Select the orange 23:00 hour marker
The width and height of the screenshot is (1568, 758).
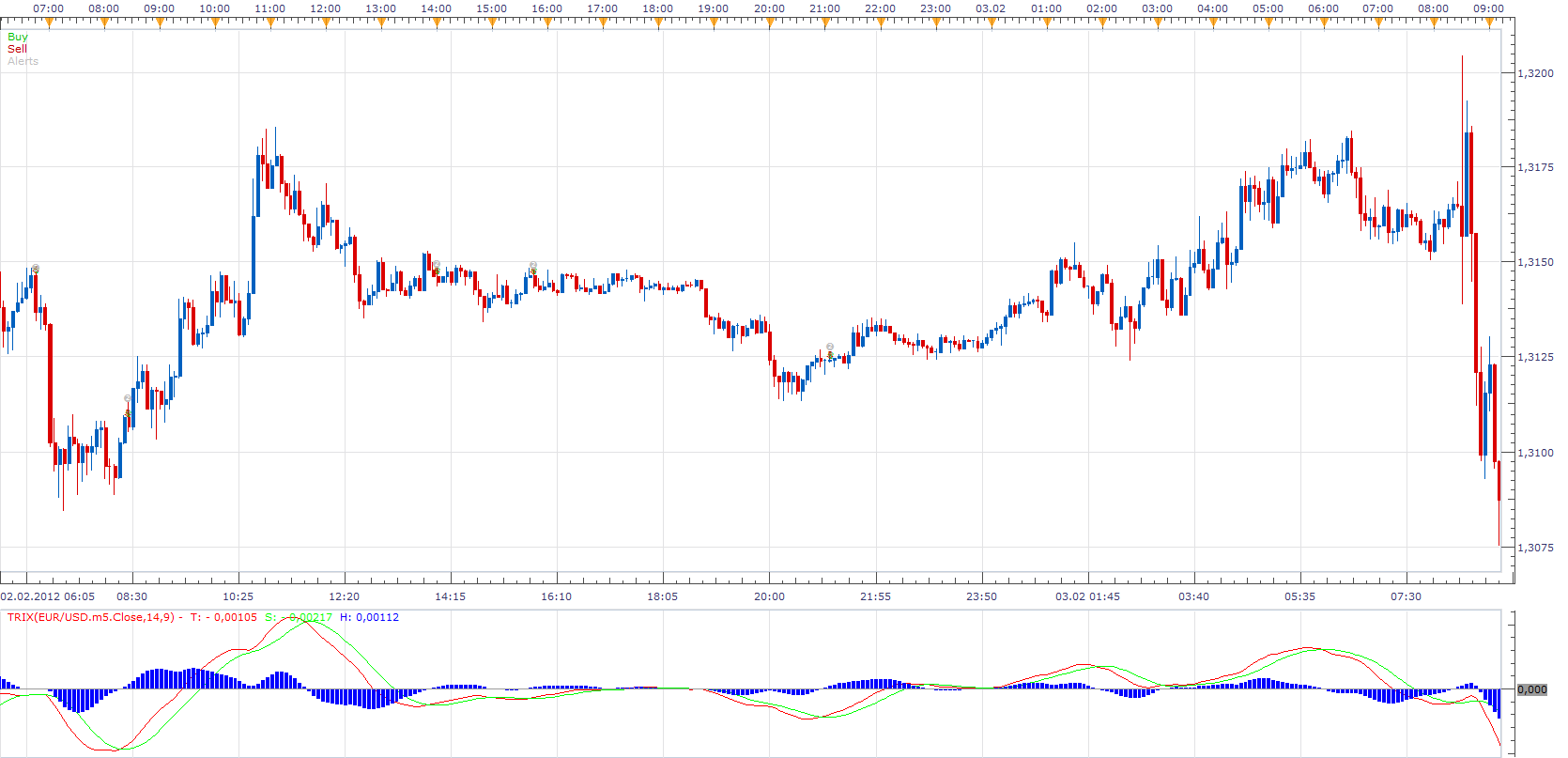coord(936,22)
